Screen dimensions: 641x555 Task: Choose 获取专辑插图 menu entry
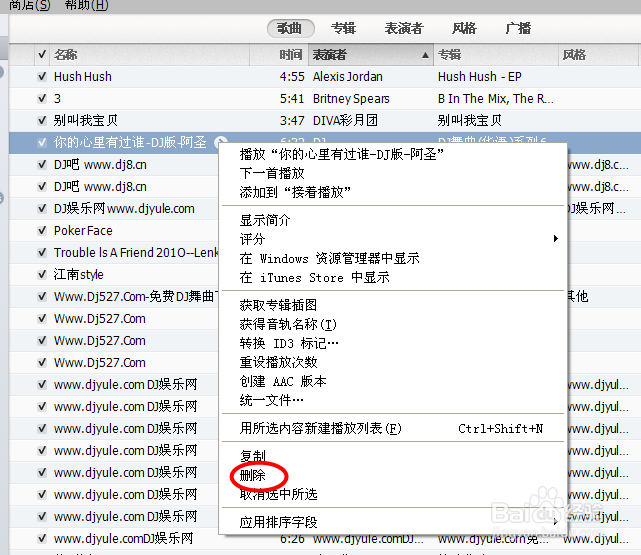278,305
